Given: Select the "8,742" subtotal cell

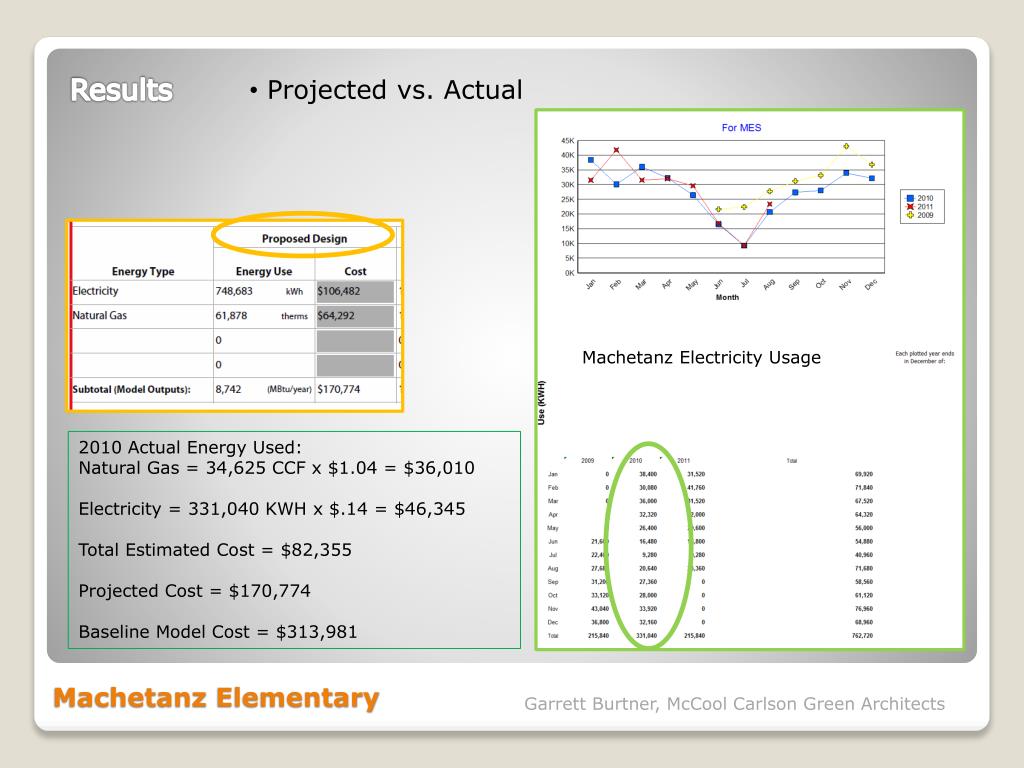Looking at the screenshot, I should point(228,389).
